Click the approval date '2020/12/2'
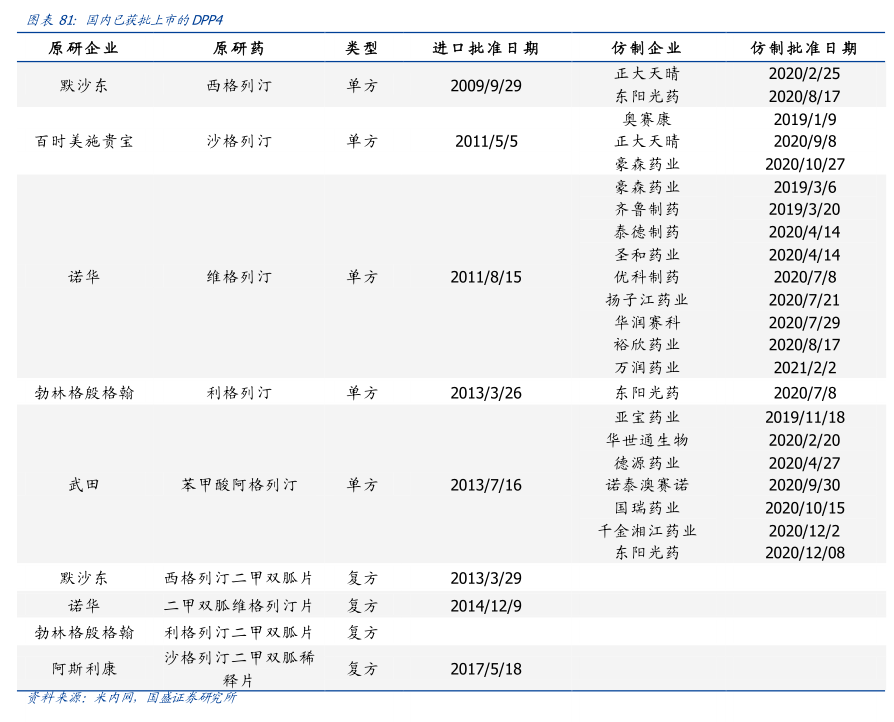The image size is (894, 722). [804, 531]
